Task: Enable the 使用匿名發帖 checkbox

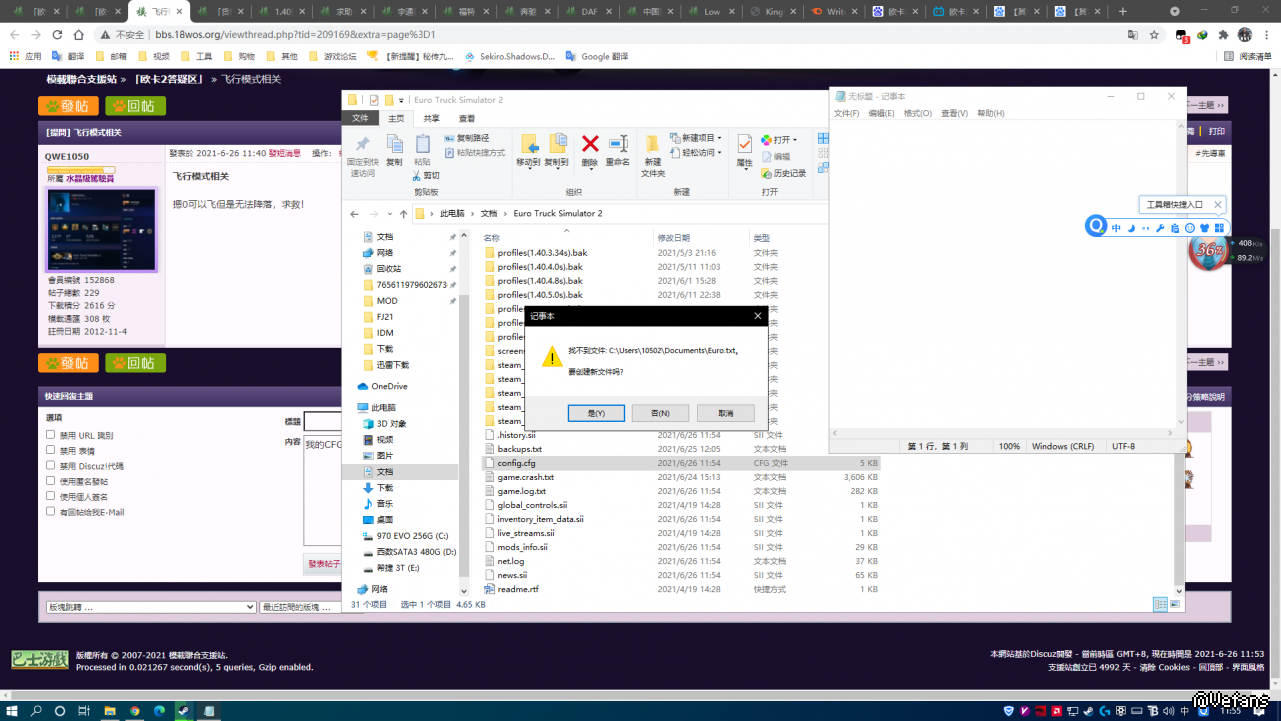Action: (x=51, y=481)
